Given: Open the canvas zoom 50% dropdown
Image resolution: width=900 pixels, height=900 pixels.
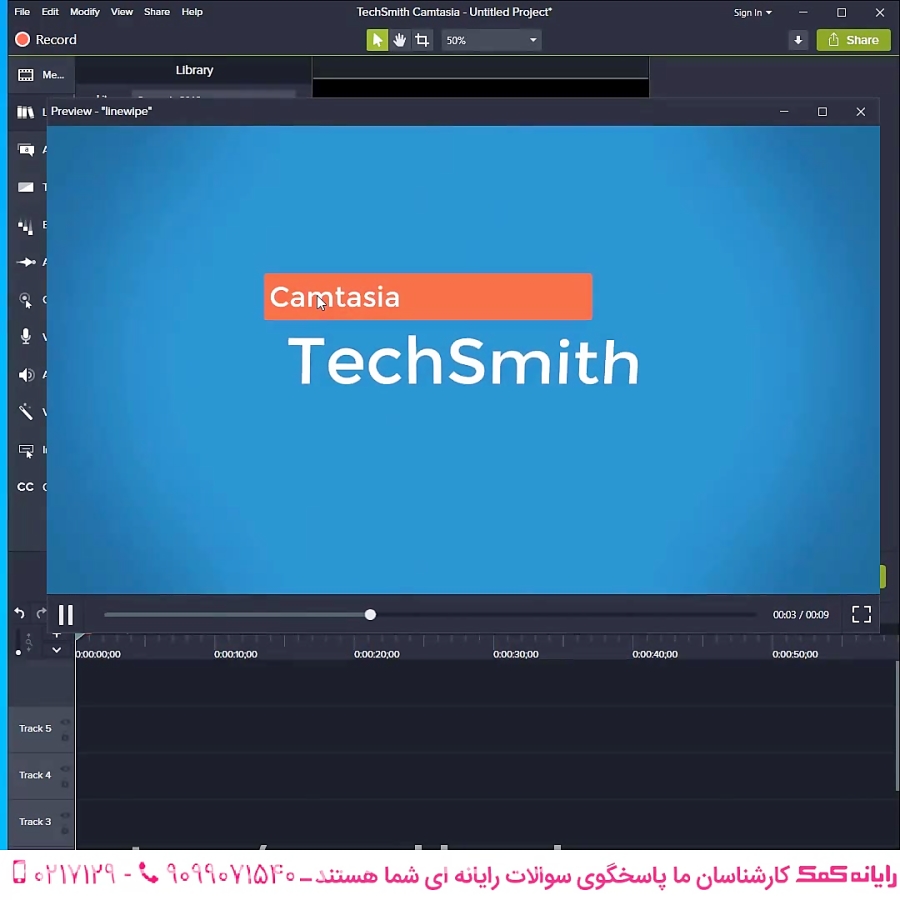Looking at the screenshot, I should (490, 40).
